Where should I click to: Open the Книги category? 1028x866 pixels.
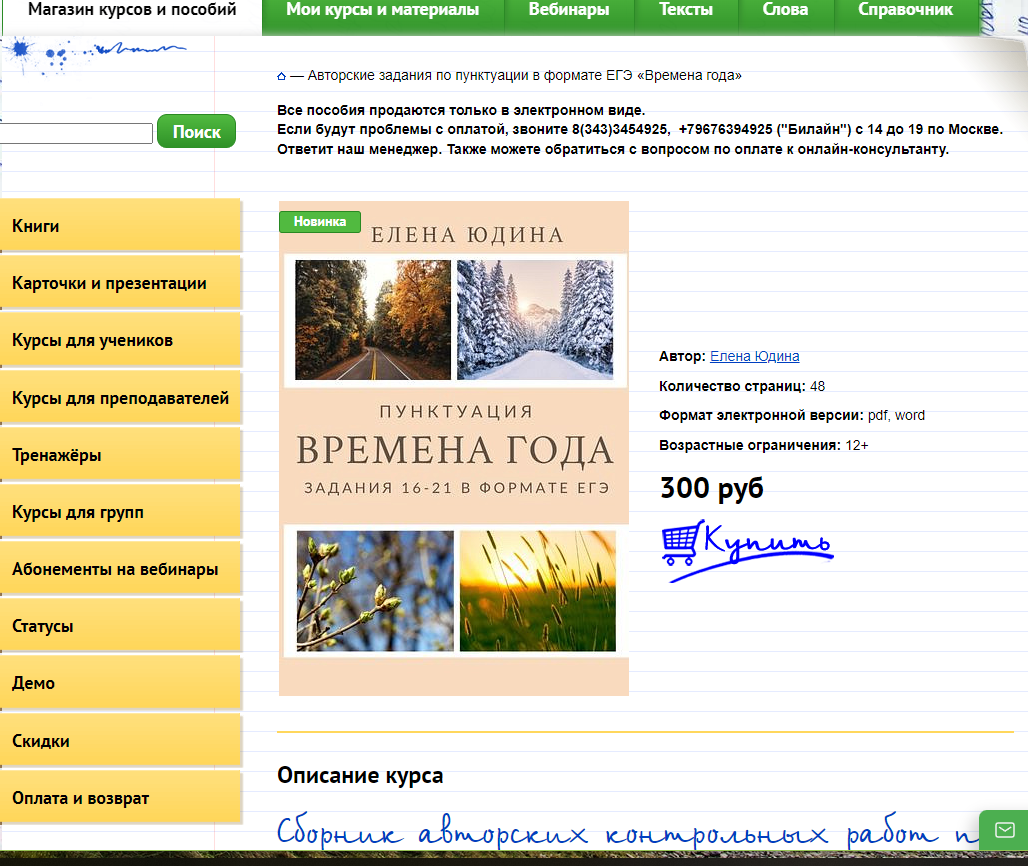point(121,226)
